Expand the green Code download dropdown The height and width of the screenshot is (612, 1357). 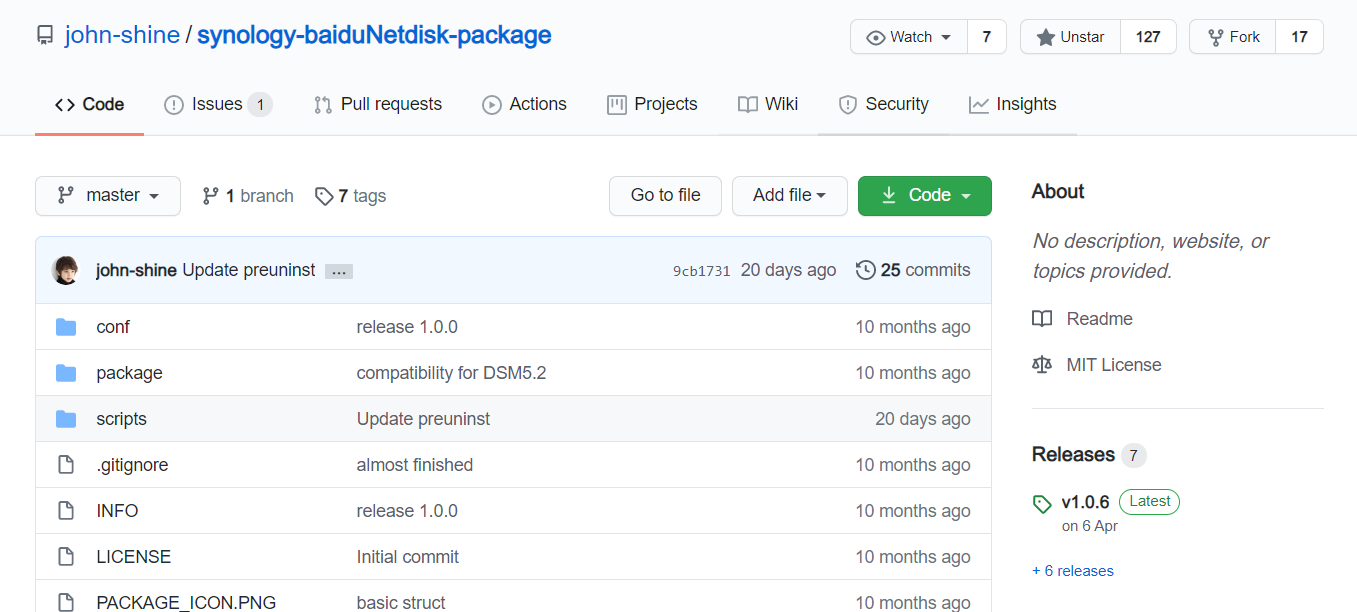point(925,196)
